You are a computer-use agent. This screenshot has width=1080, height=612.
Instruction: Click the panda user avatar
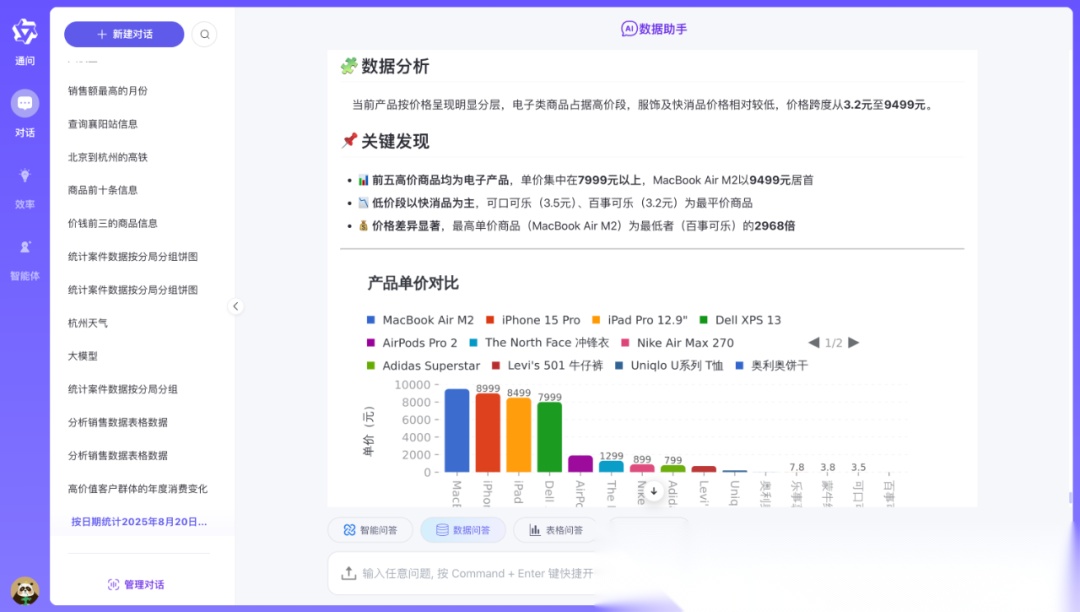tap(25, 591)
